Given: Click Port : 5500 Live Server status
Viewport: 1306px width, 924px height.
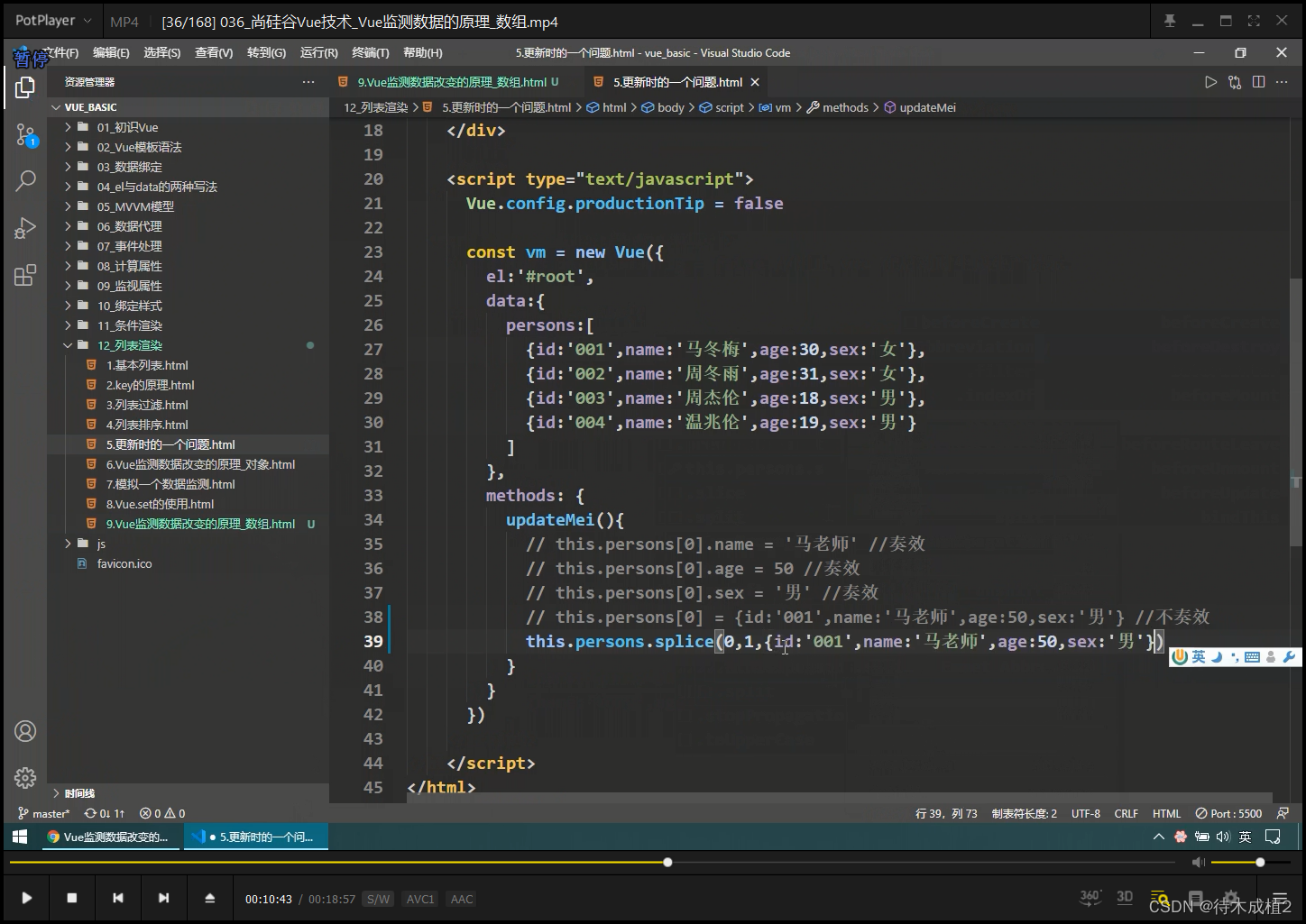Looking at the screenshot, I should tap(1228, 813).
